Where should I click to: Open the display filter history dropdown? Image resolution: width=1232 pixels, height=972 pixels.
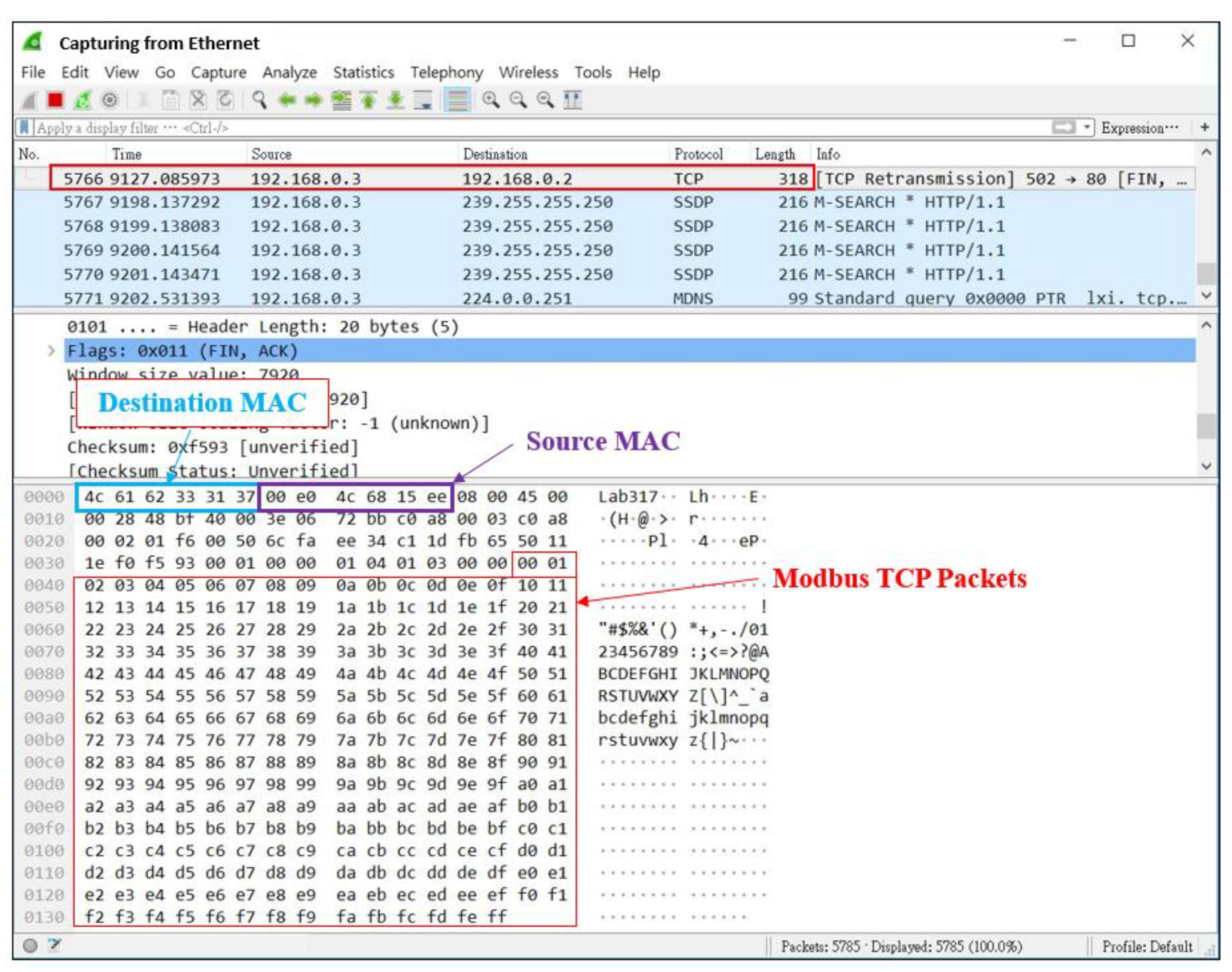click(x=1087, y=128)
